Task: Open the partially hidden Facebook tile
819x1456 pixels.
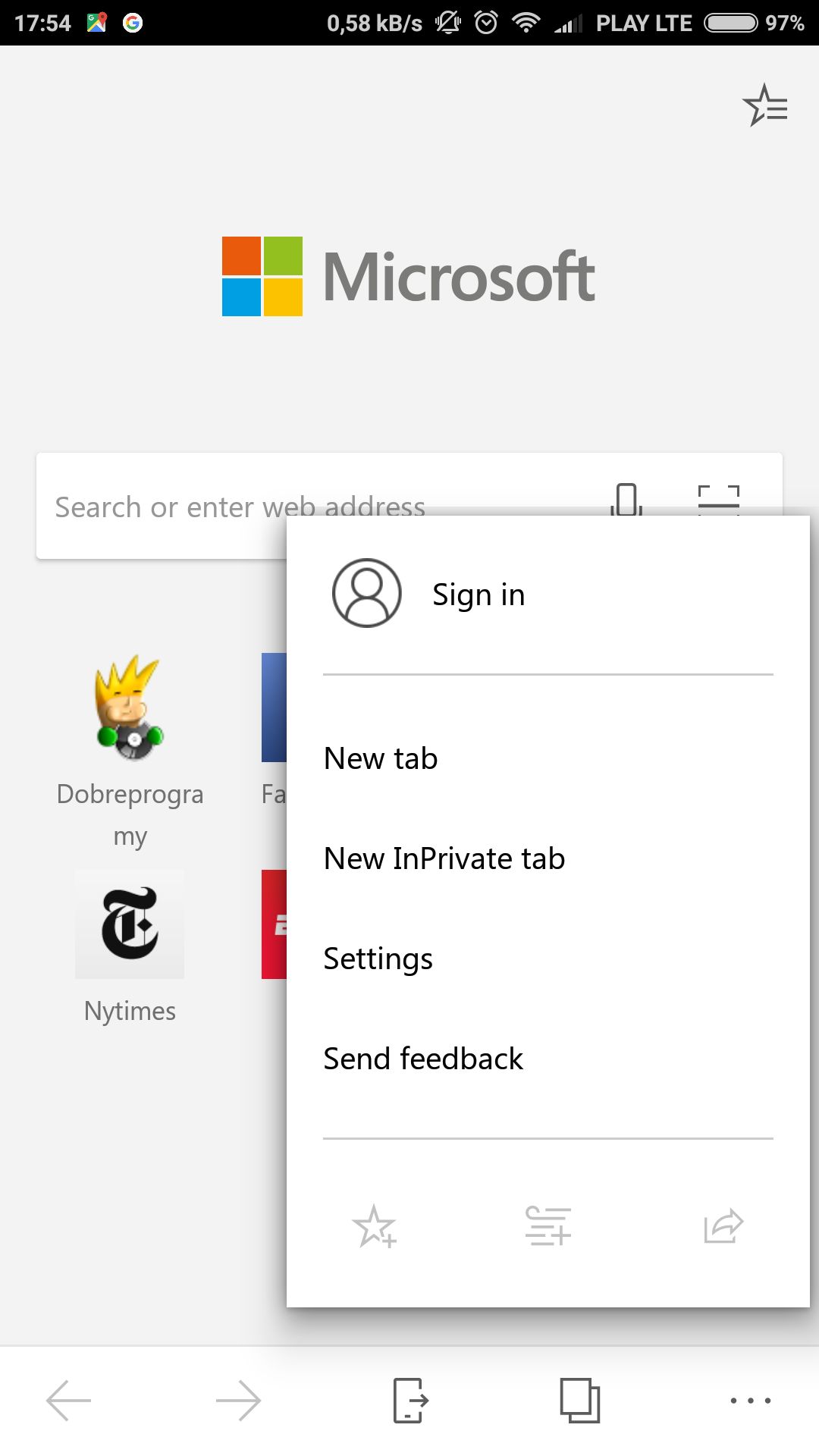Action: tap(274, 708)
